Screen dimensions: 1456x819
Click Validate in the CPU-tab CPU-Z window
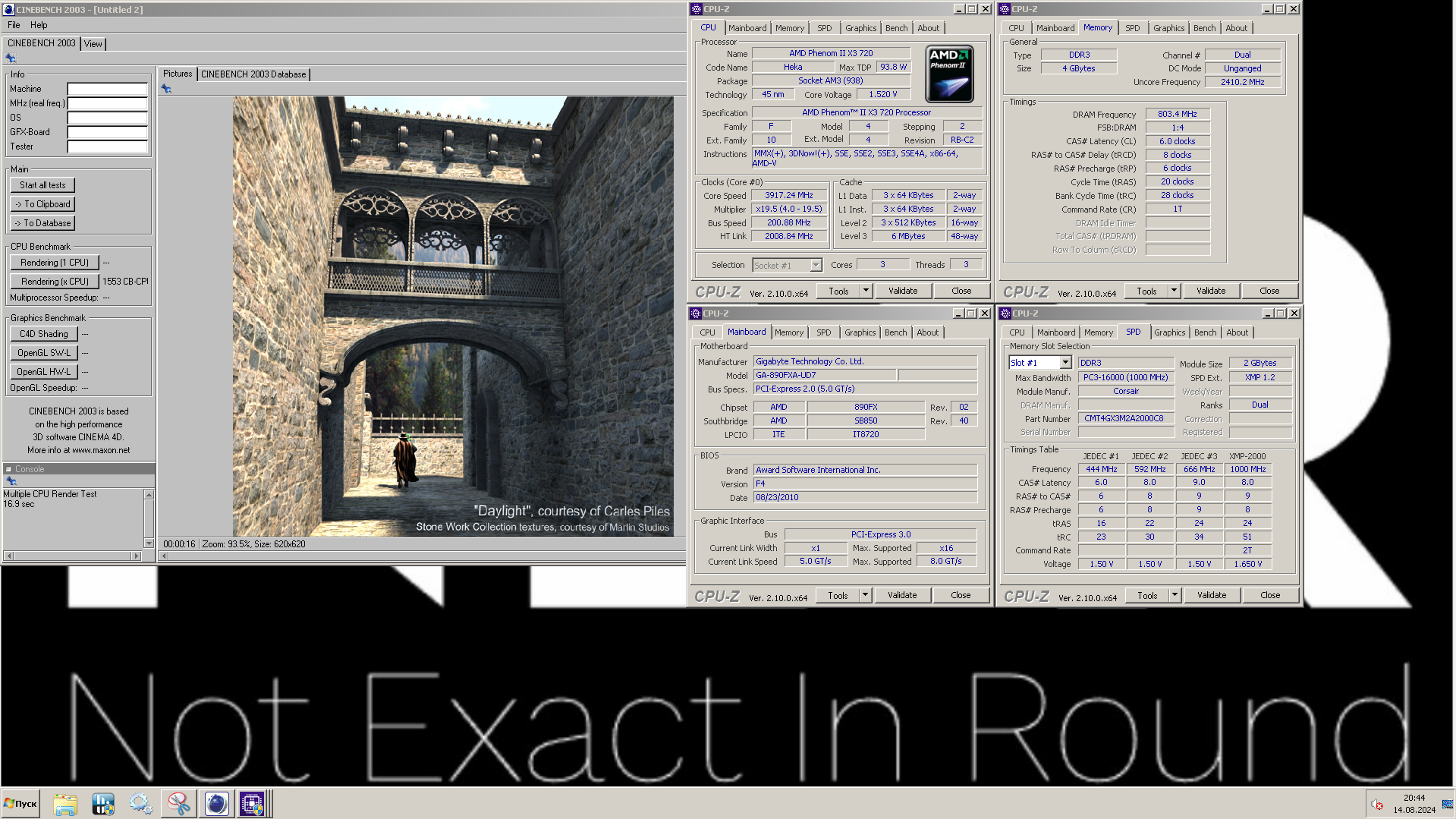pyautogui.click(x=903, y=291)
